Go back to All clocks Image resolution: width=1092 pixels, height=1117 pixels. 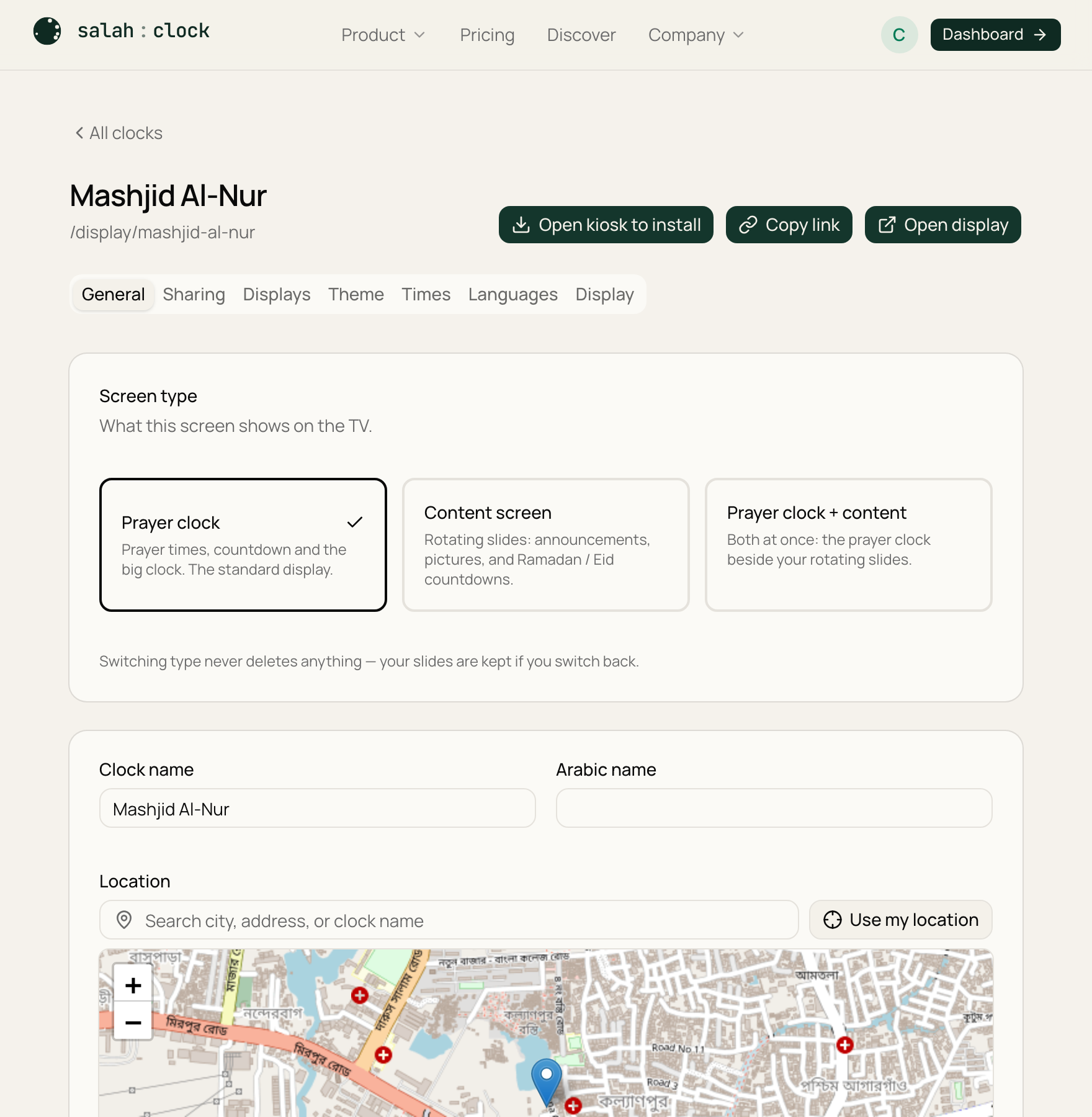(119, 133)
